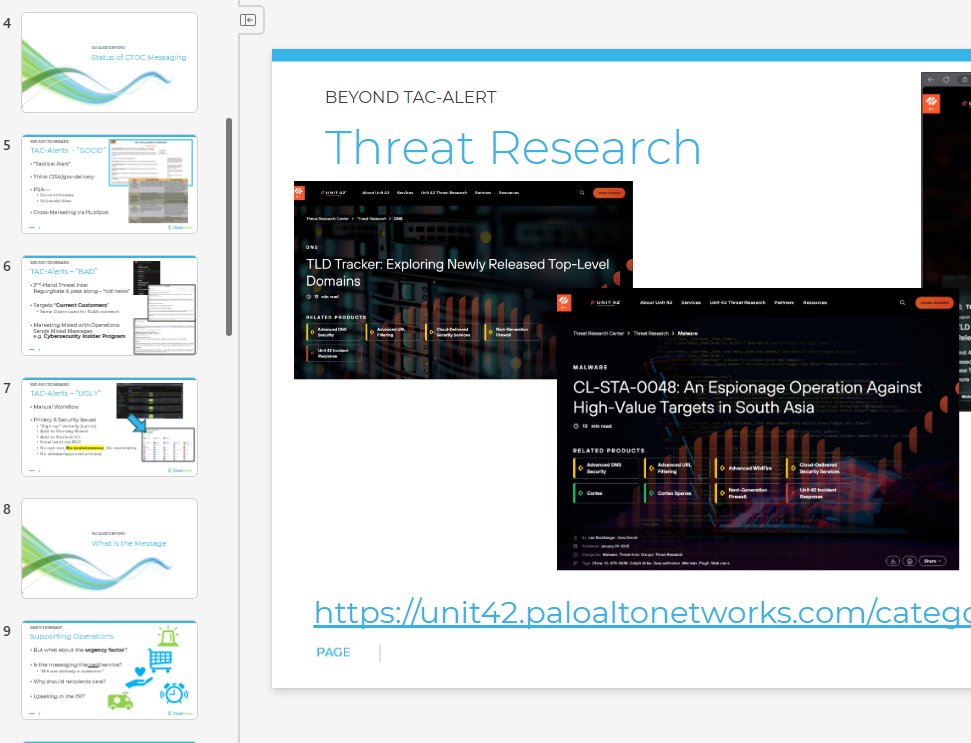The image size is (971, 743).
Task: Go to slide 7 TAC-Alerts UGLY
Action: point(110,427)
